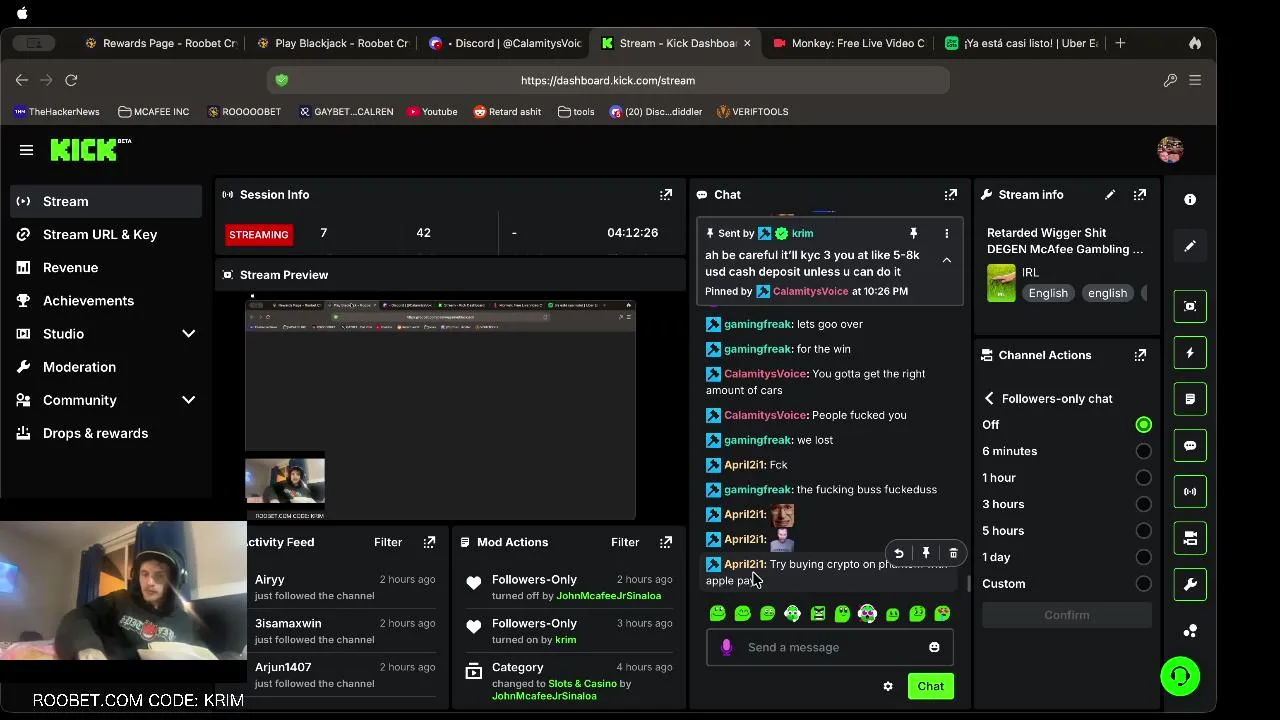
Task: Open chat settings gear icon
Action: tap(887, 686)
